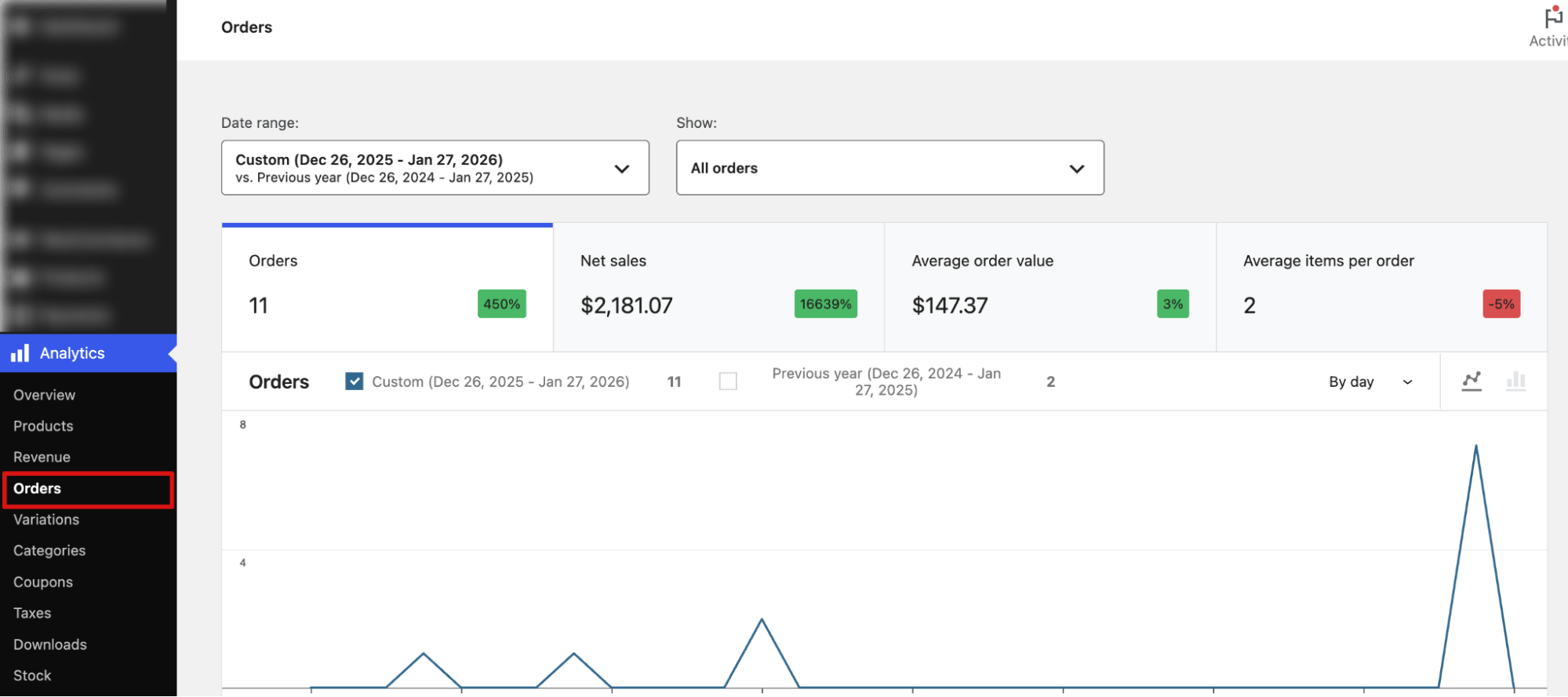Open the Date range dropdown
1568x697 pixels.
click(435, 168)
